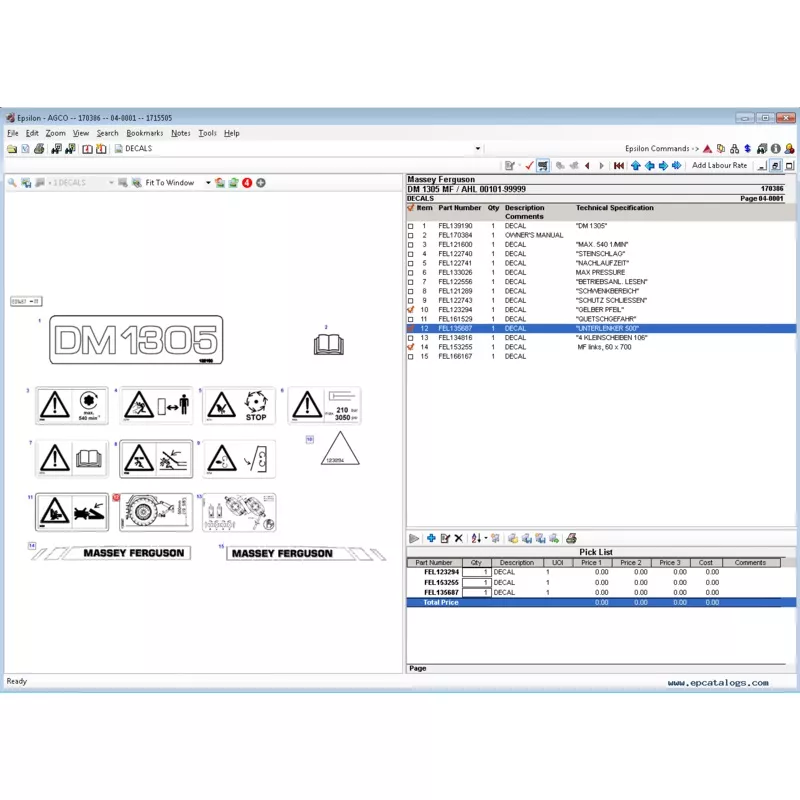The image size is (800, 800).
Task: Click the info circle icon in toolbar
Action: [776, 148]
